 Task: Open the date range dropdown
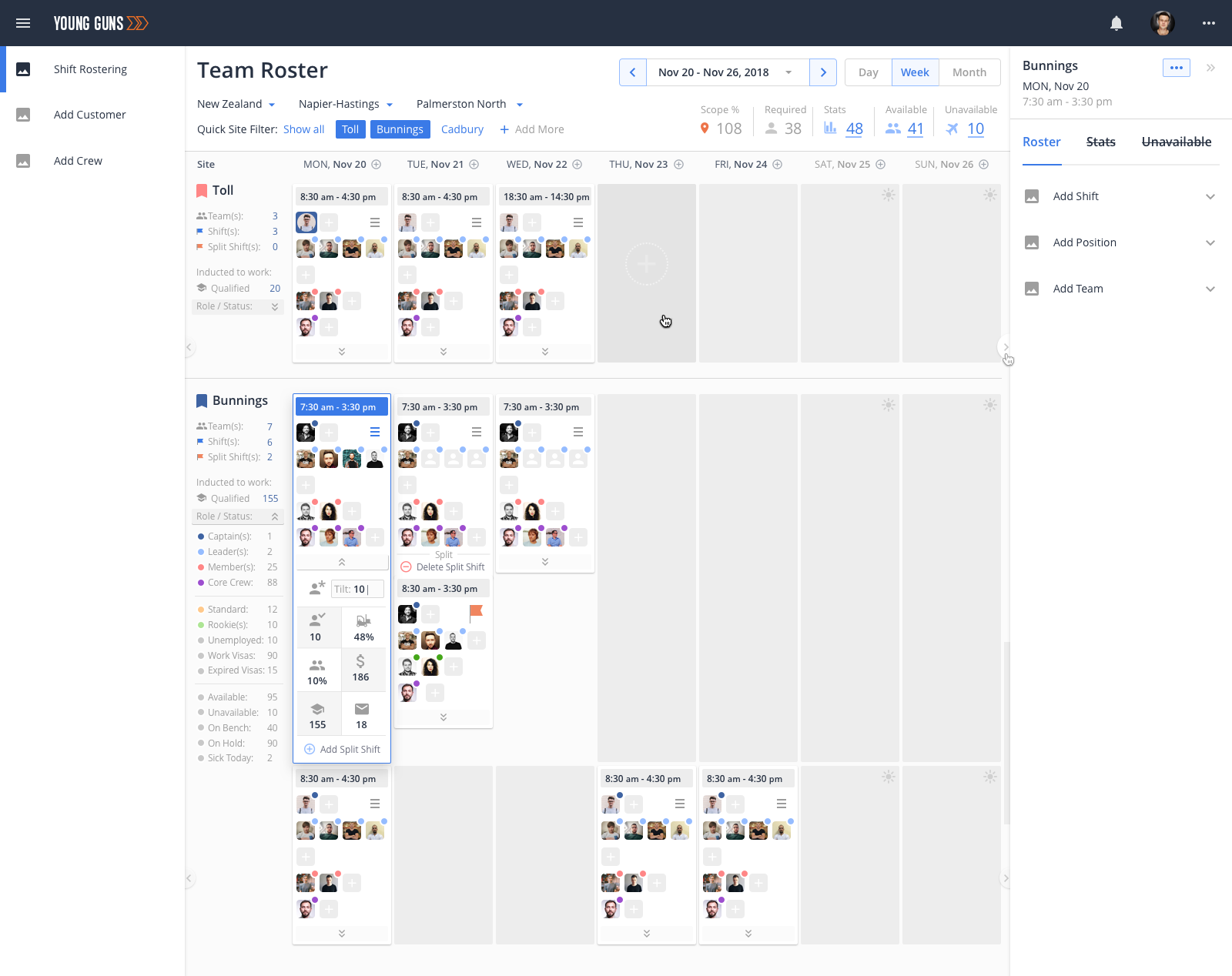[x=728, y=72]
